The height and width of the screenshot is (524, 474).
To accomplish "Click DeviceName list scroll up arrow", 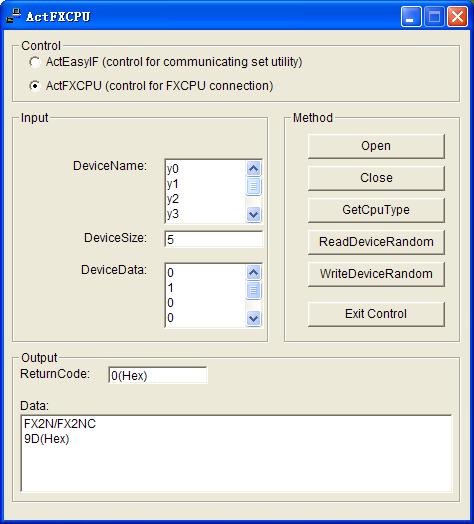I will tap(253, 168).
